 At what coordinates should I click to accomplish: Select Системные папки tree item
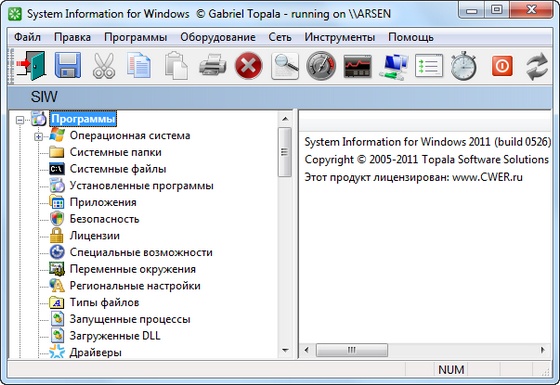[115, 152]
